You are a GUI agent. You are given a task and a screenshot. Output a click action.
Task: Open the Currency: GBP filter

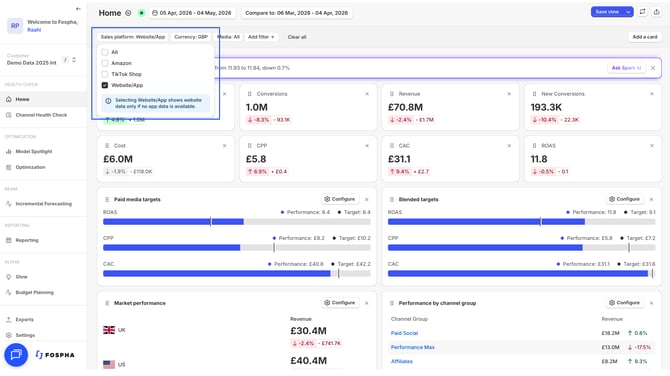(x=191, y=37)
